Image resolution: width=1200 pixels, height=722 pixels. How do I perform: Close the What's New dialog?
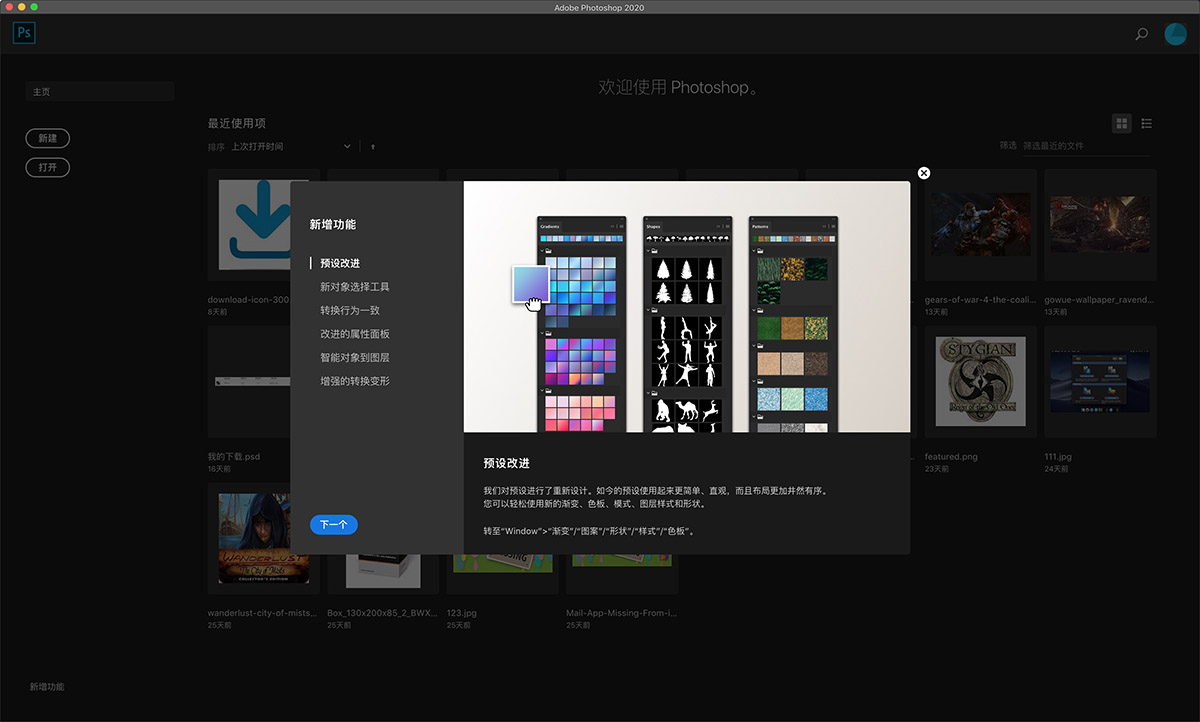click(924, 173)
